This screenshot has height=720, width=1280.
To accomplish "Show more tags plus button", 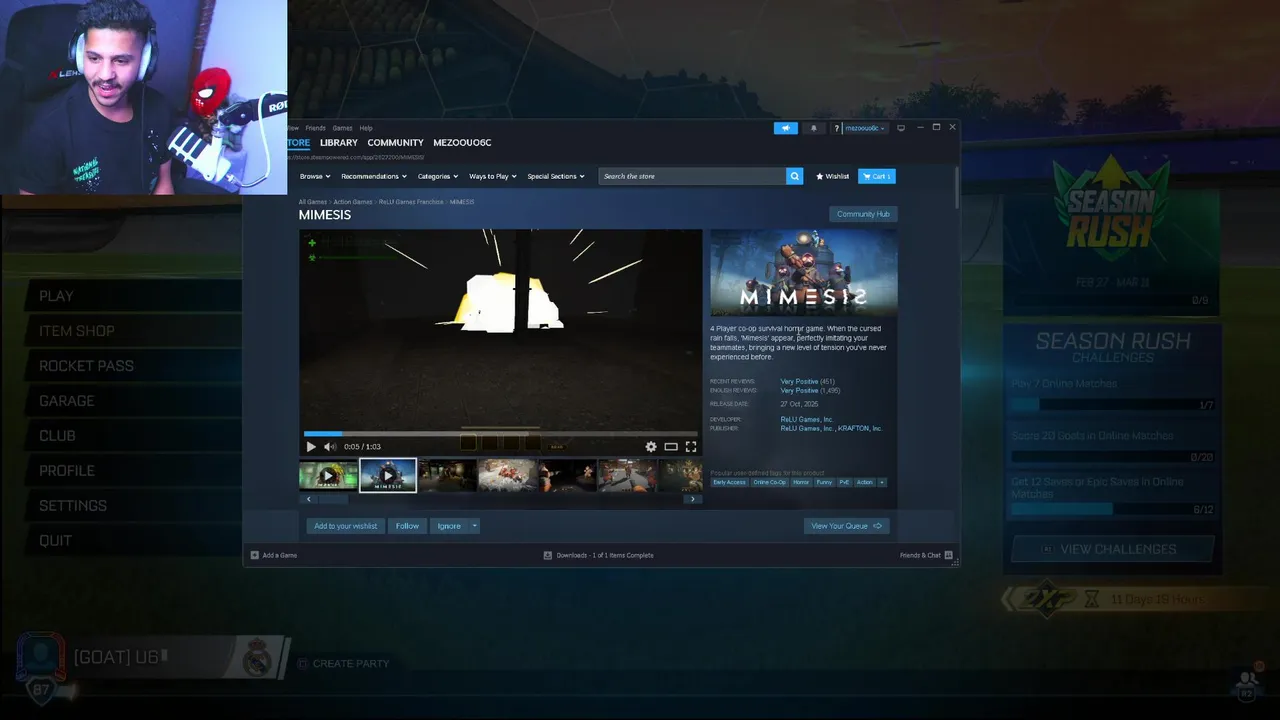I will tap(882, 482).
